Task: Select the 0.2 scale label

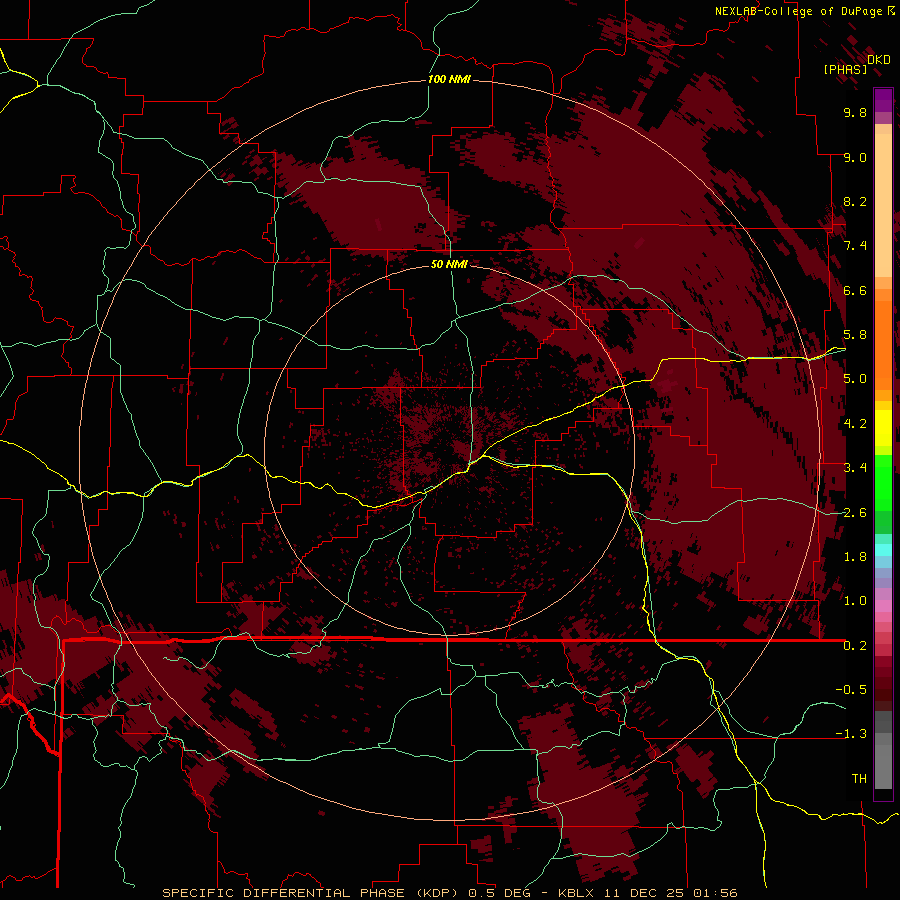Action: (855, 646)
